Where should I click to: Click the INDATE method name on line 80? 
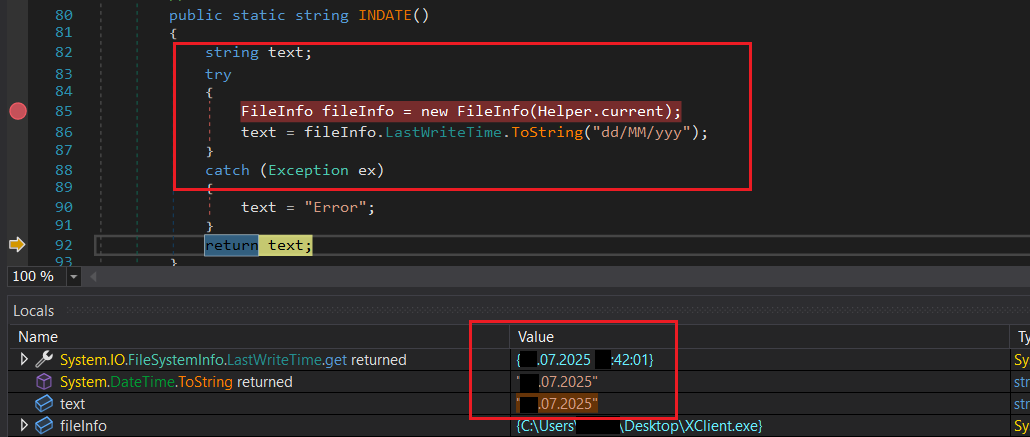click(x=385, y=14)
